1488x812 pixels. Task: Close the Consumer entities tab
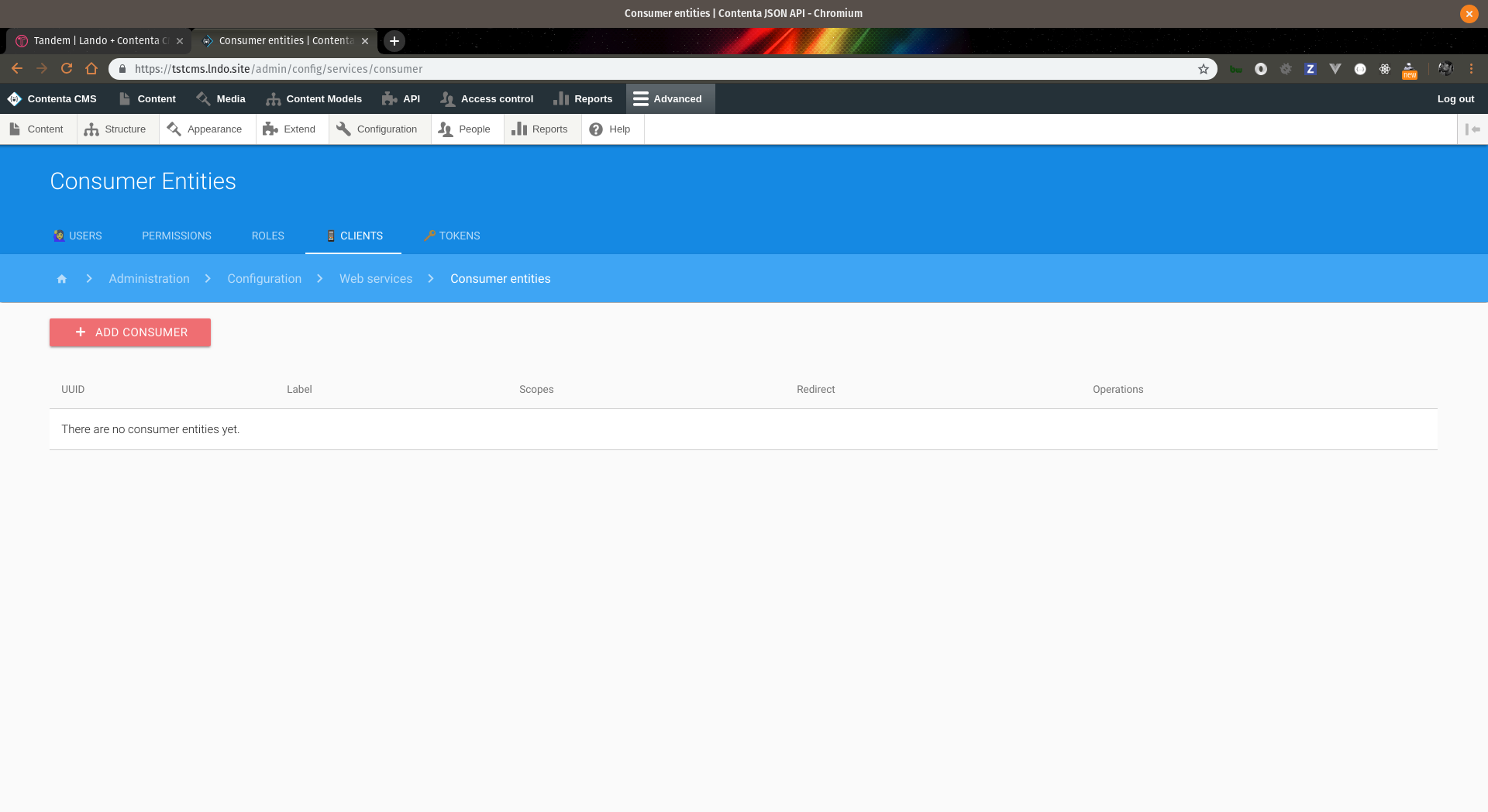pyautogui.click(x=365, y=41)
